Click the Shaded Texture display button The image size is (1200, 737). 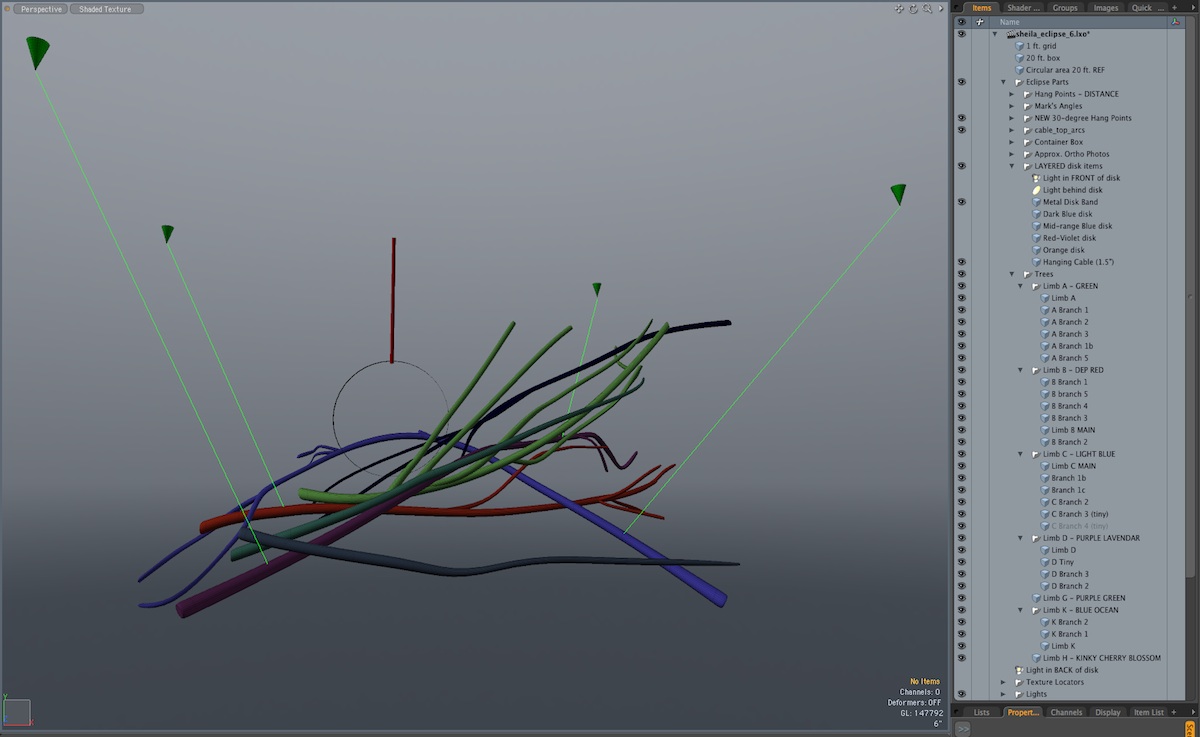point(106,9)
